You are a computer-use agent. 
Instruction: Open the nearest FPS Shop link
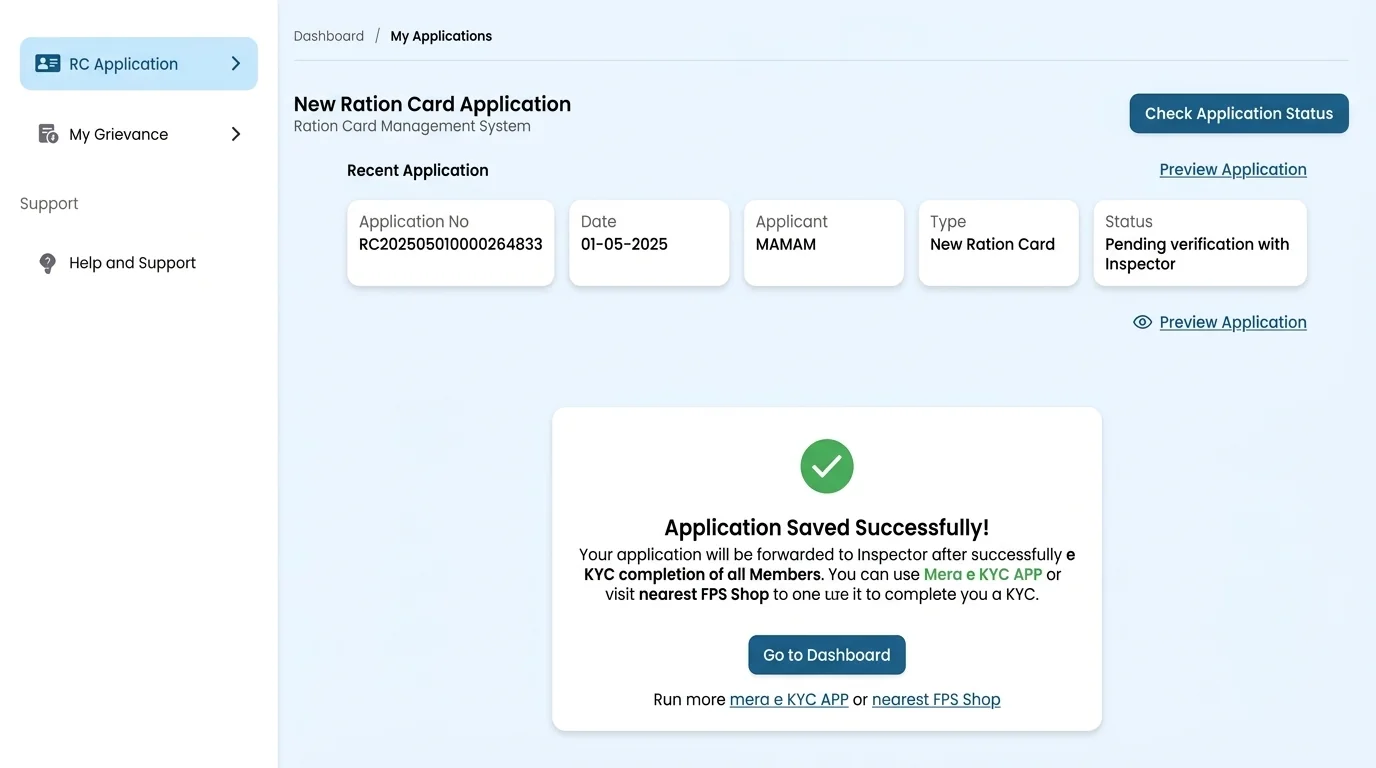(x=936, y=699)
